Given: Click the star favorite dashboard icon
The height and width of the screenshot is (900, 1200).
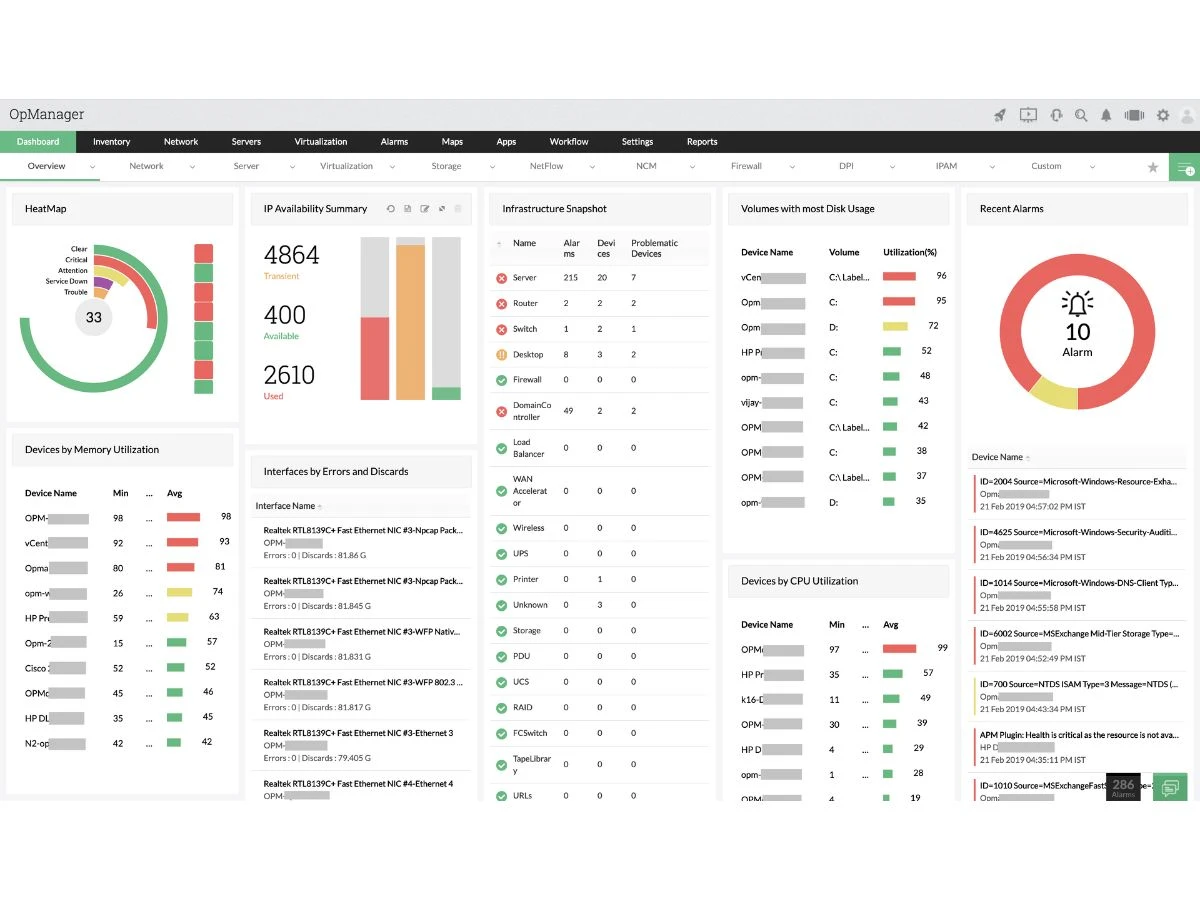Looking at the screenshot, I should click(1153, 167).
